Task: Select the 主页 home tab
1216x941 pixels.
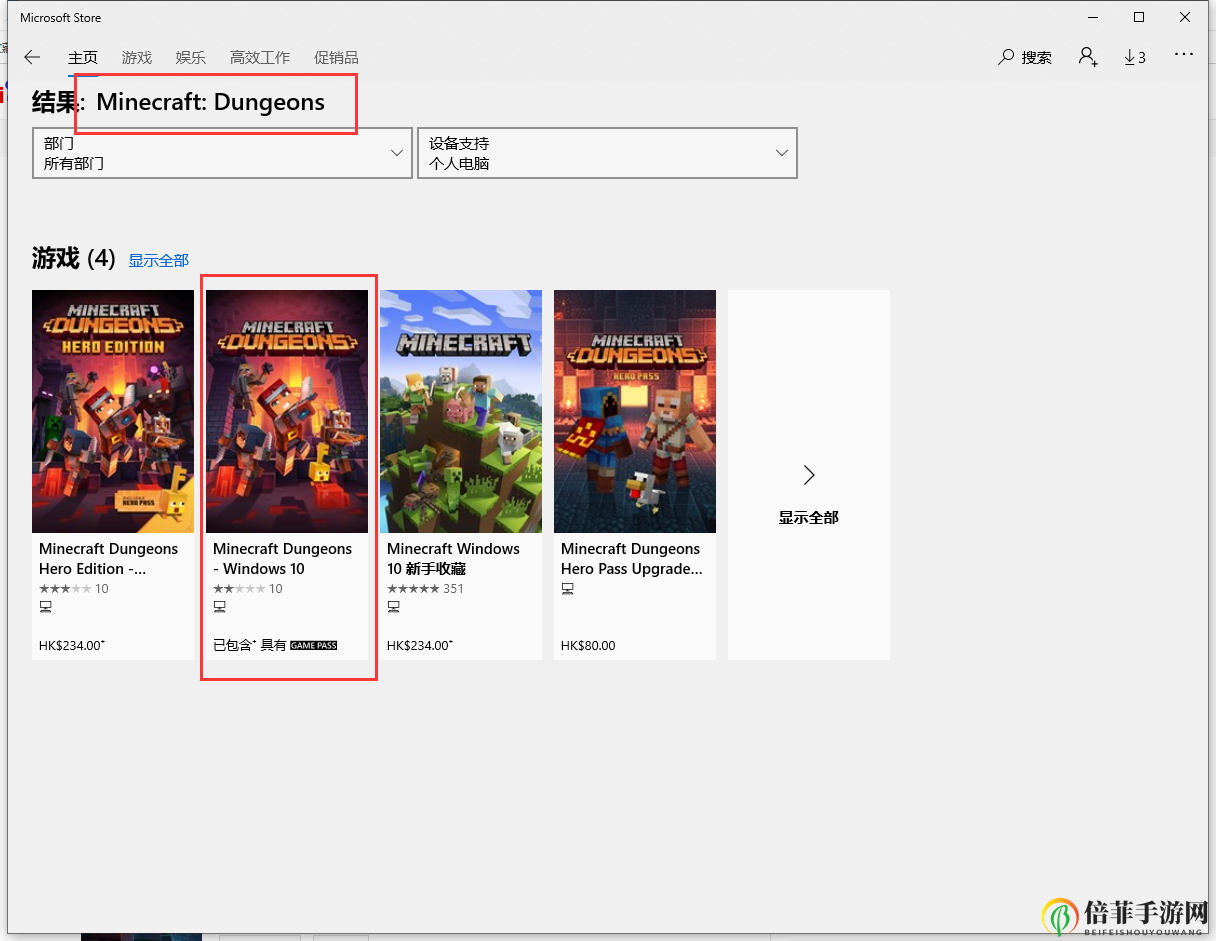Action: pos(83,57)
